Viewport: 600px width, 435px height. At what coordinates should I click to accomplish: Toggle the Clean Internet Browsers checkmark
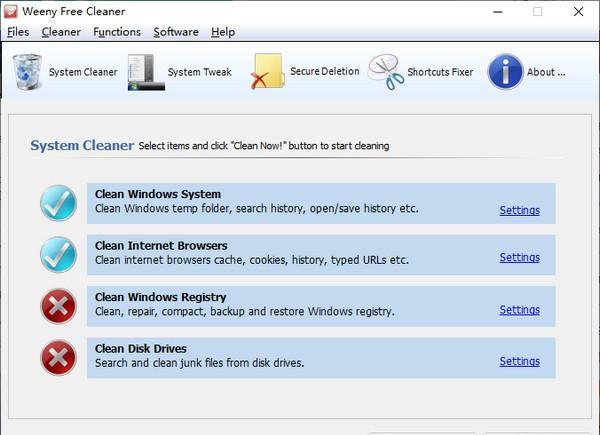[x=59, y=254]
